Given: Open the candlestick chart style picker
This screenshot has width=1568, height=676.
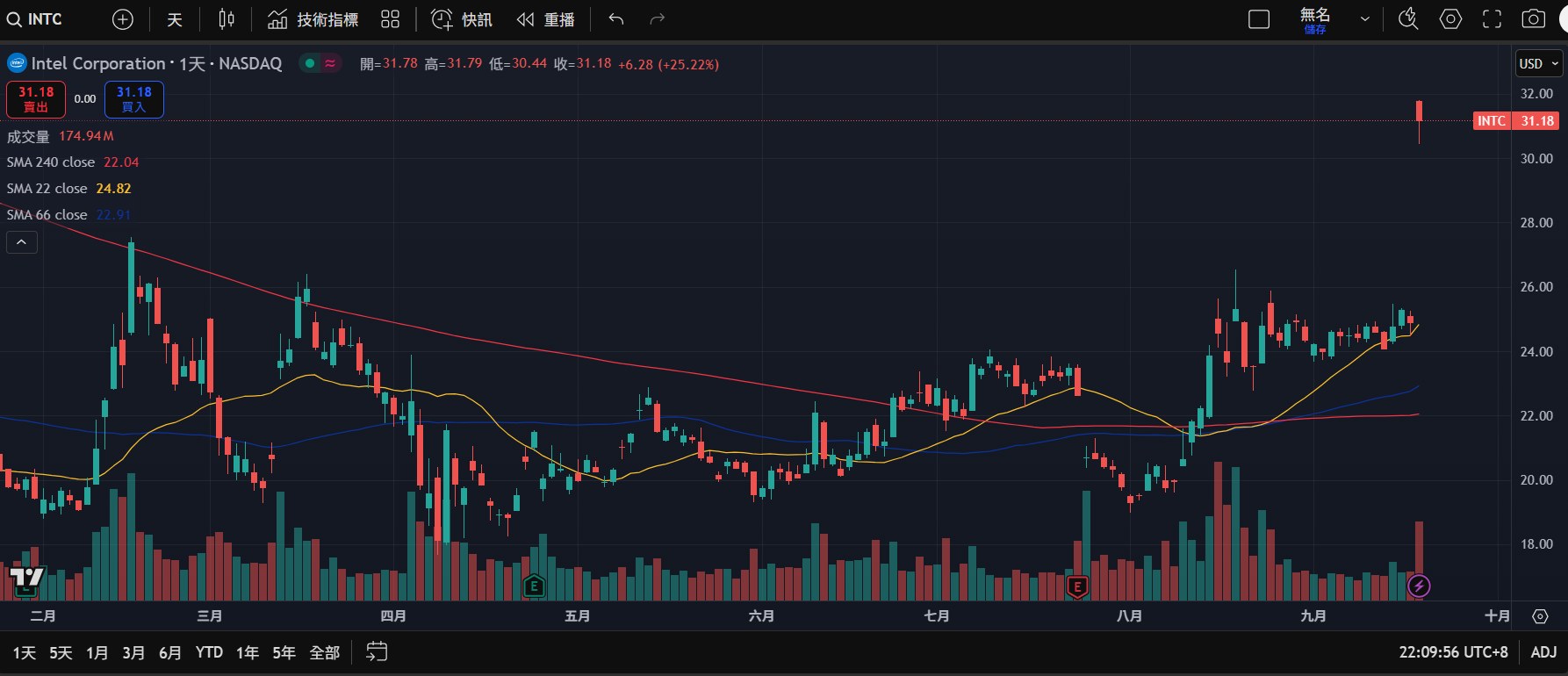Looking at the screenshot, I should 227,19.
